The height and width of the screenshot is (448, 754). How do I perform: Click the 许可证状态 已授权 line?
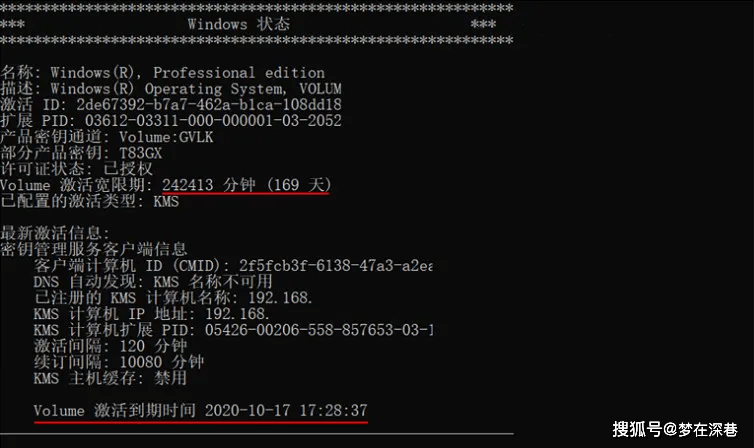pos(76,169)
